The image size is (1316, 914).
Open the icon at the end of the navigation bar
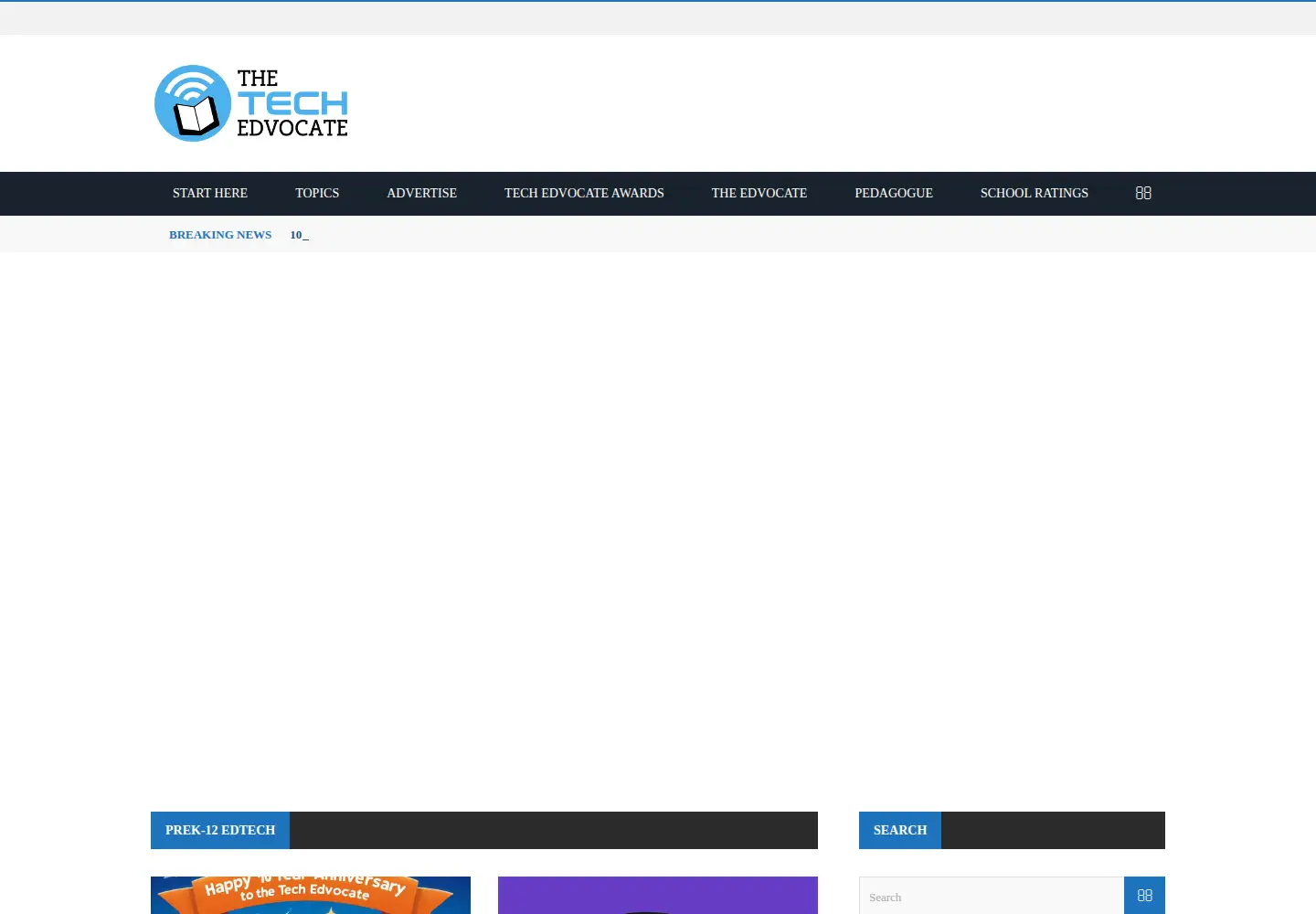1143,193
